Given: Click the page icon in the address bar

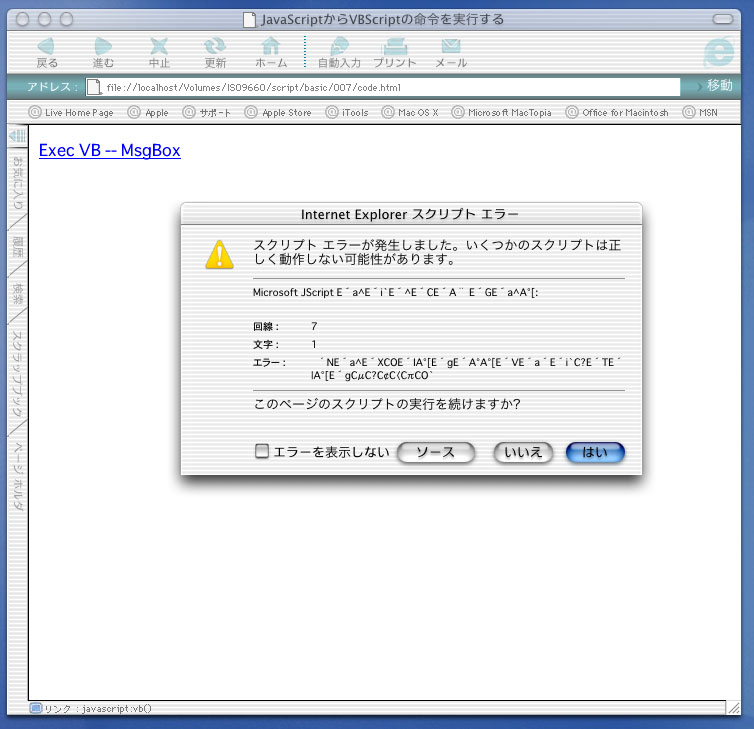Looking at the screenshot, I should [94, 87].
